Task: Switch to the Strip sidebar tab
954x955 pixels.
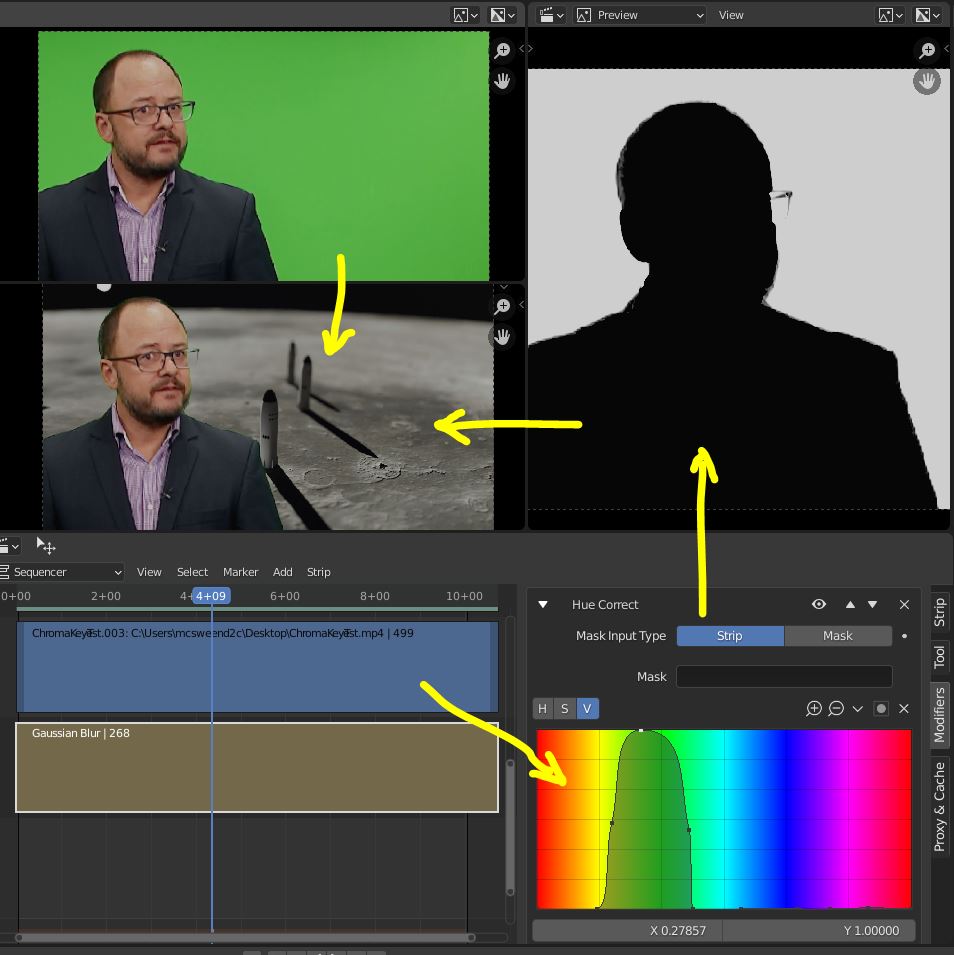Action: (939, 612)
